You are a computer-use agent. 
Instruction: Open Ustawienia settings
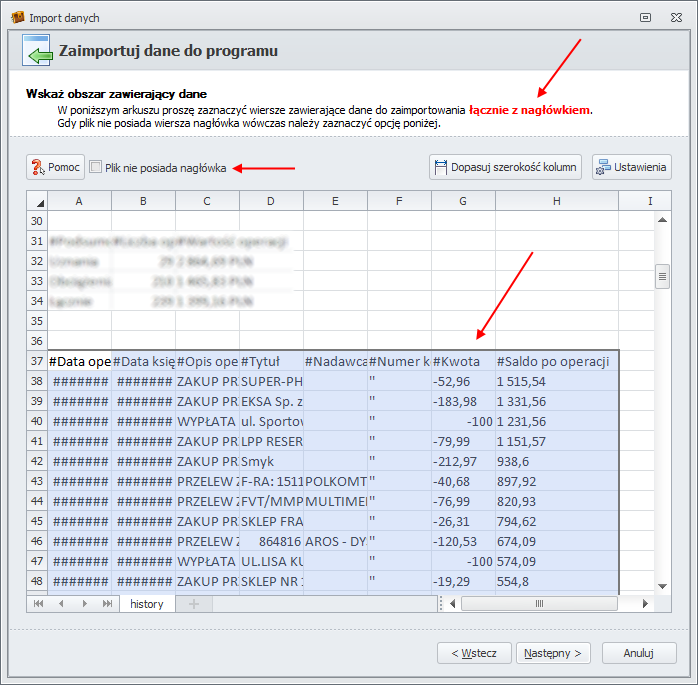[x=632, y=167]
